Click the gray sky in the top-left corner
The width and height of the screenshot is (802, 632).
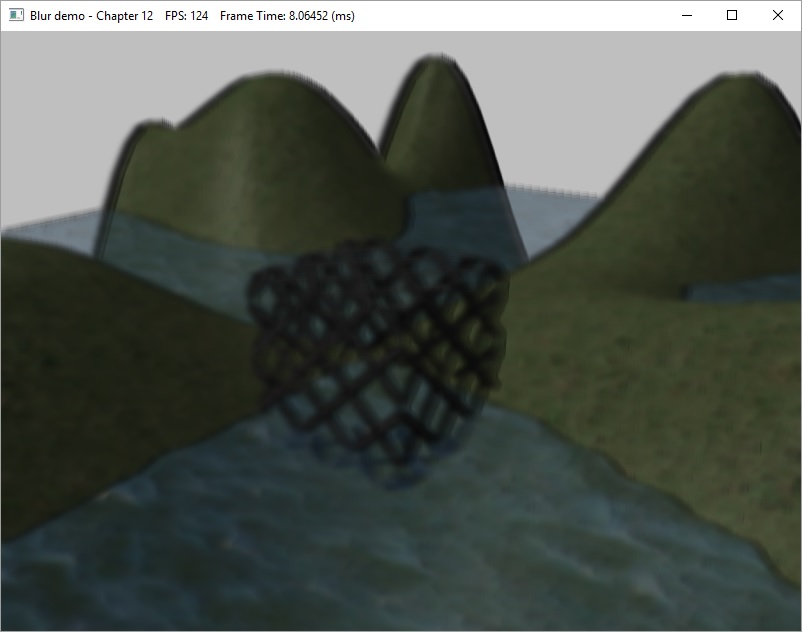click(x=50, y=80)
